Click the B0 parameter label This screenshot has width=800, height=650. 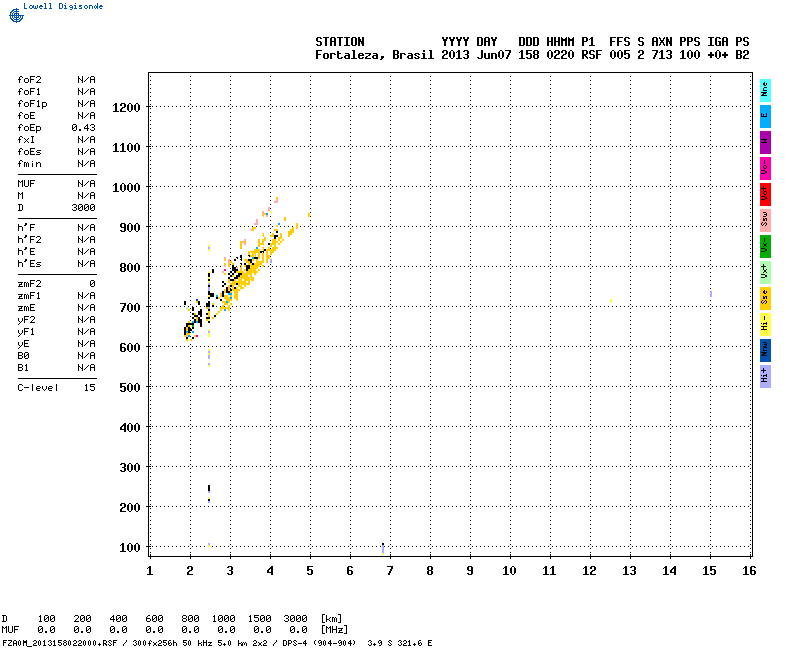tap(23, 356)
